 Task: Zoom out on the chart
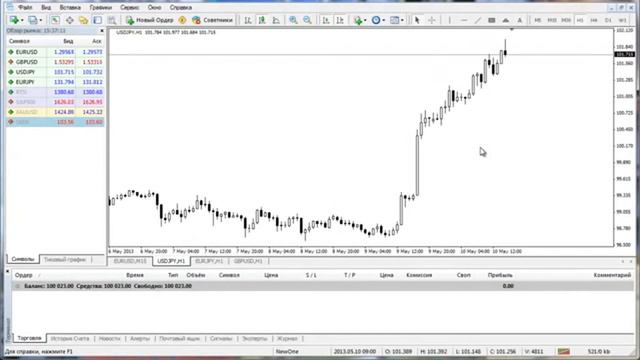307,20
